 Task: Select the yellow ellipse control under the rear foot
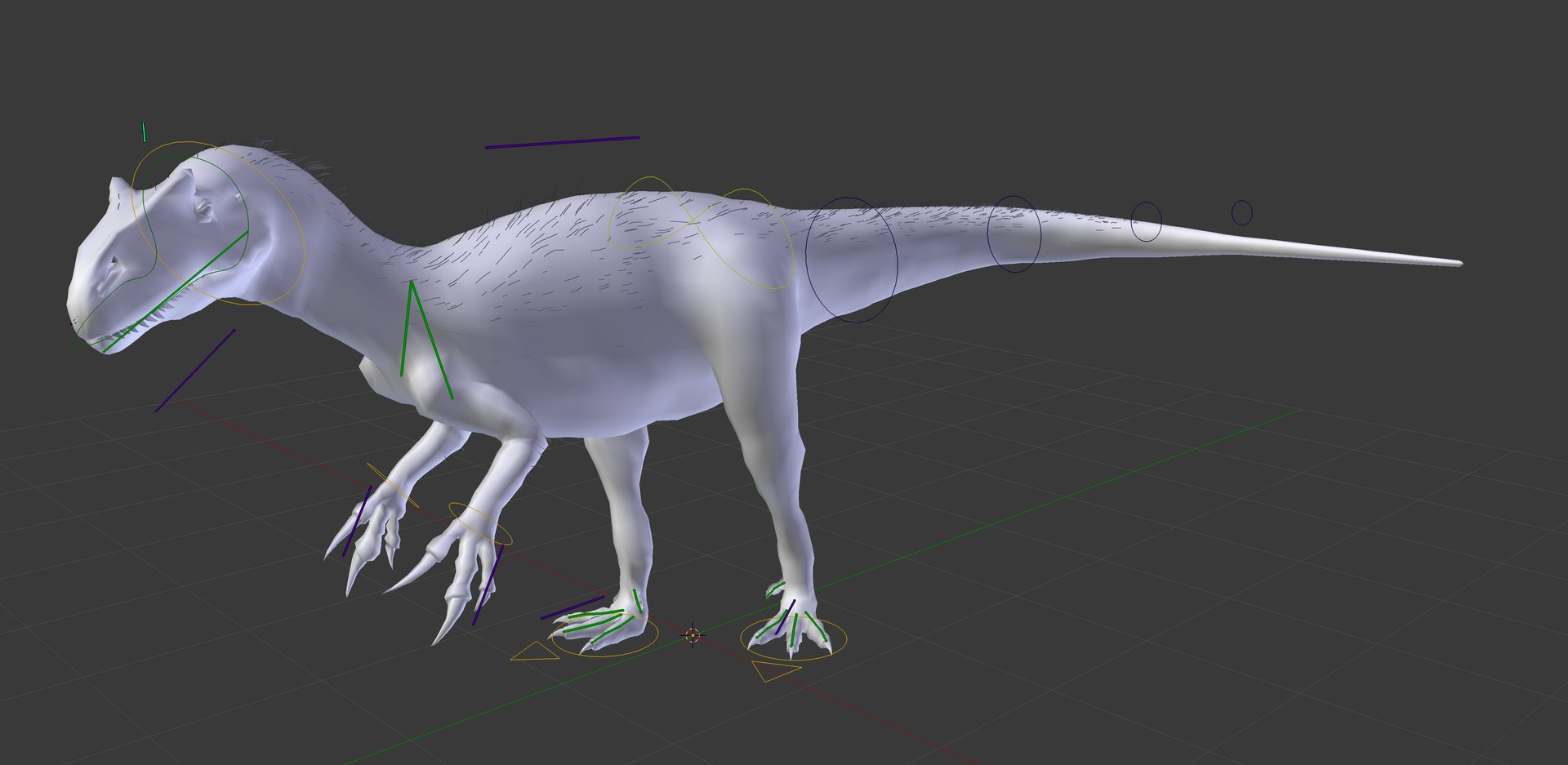[793, 638]
